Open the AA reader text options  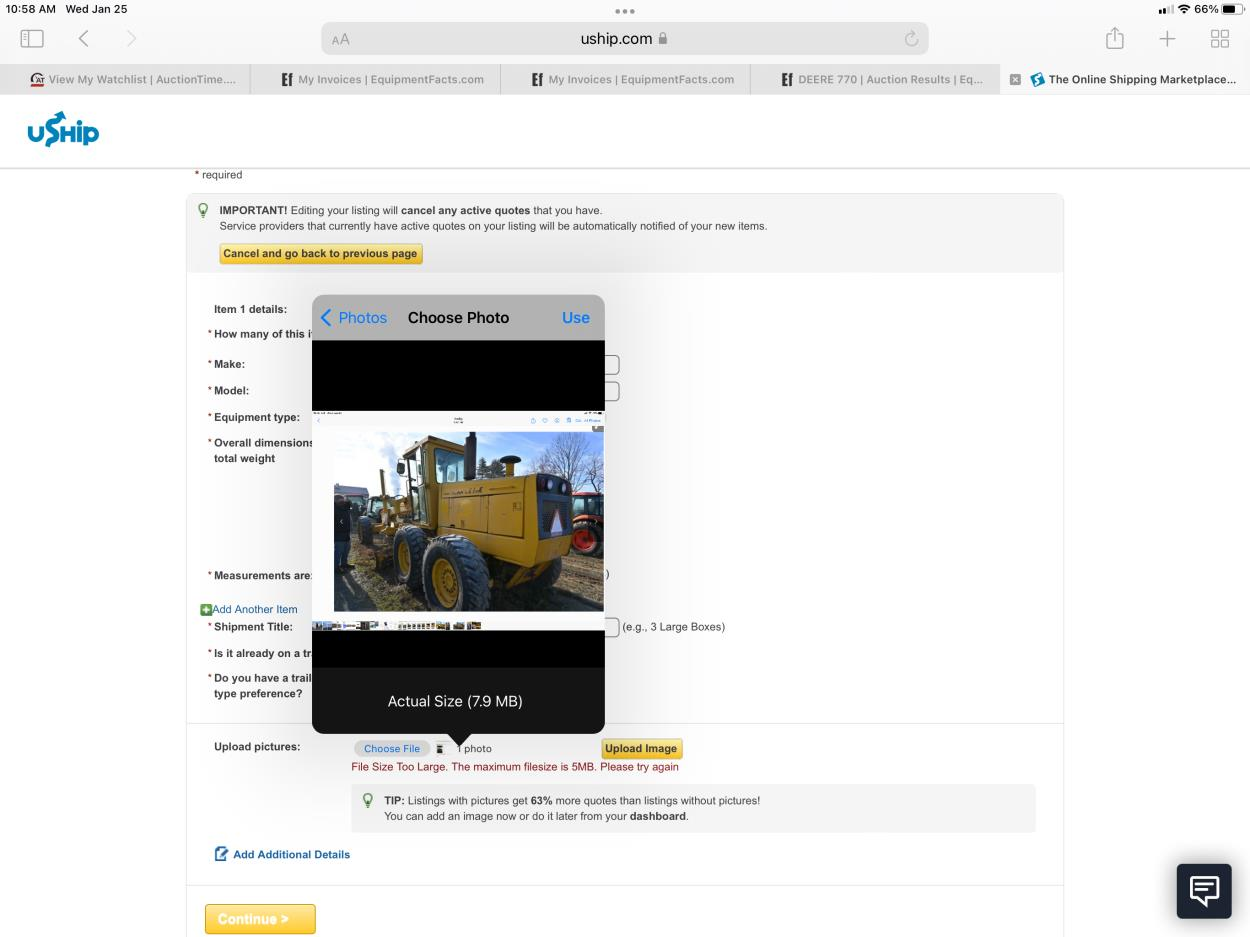[x=341, y=39]
